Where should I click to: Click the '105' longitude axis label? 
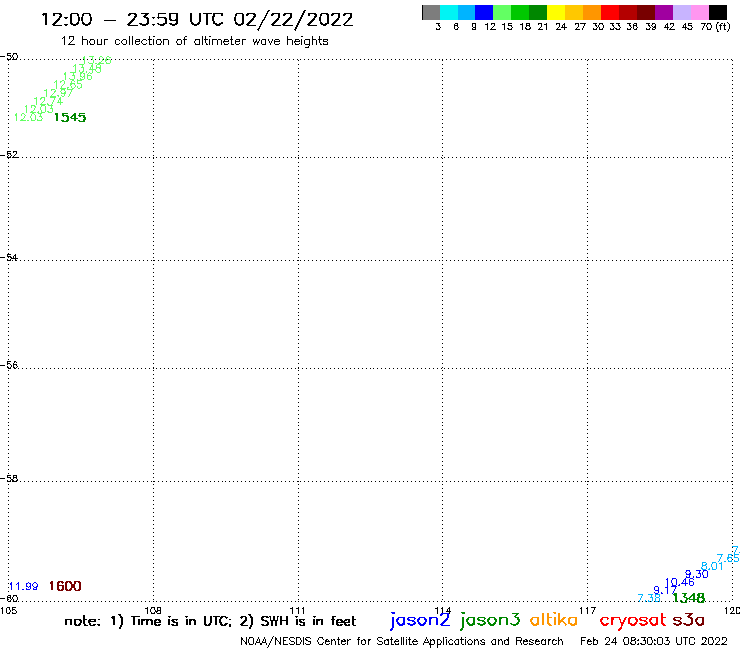(8, 610)
